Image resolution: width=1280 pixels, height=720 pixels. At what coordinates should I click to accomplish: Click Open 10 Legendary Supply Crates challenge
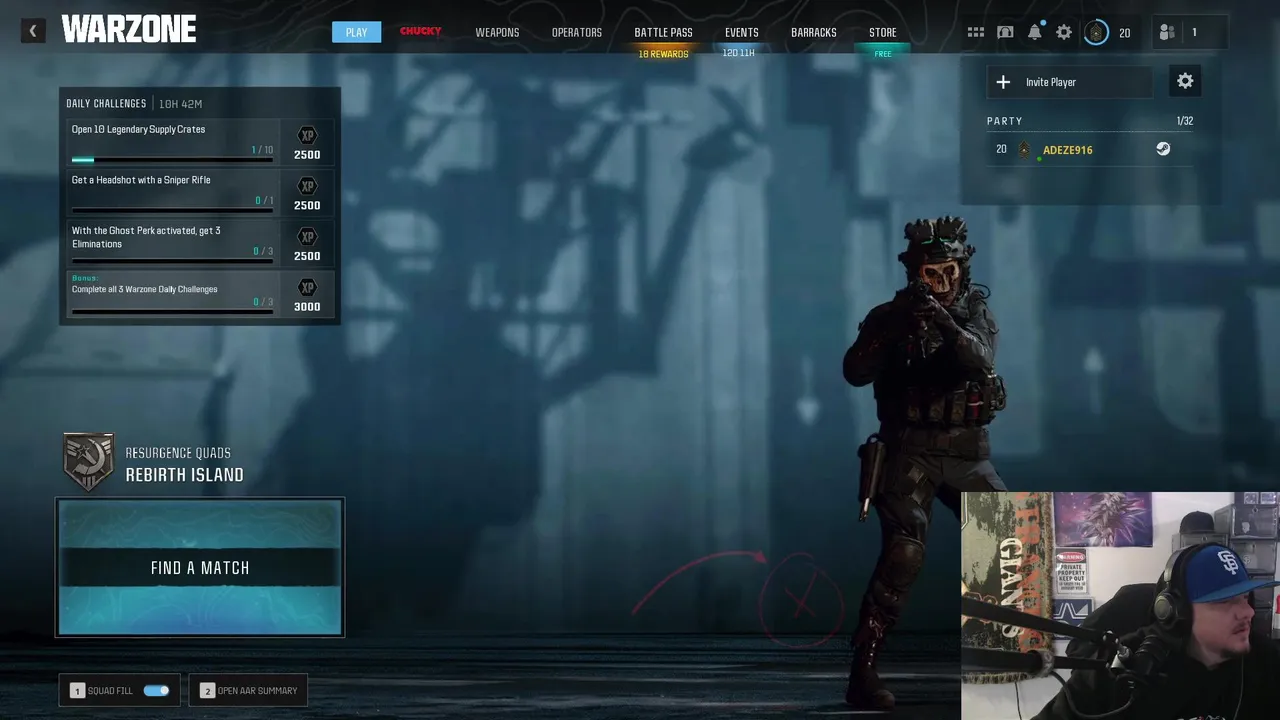click(200, 142)
